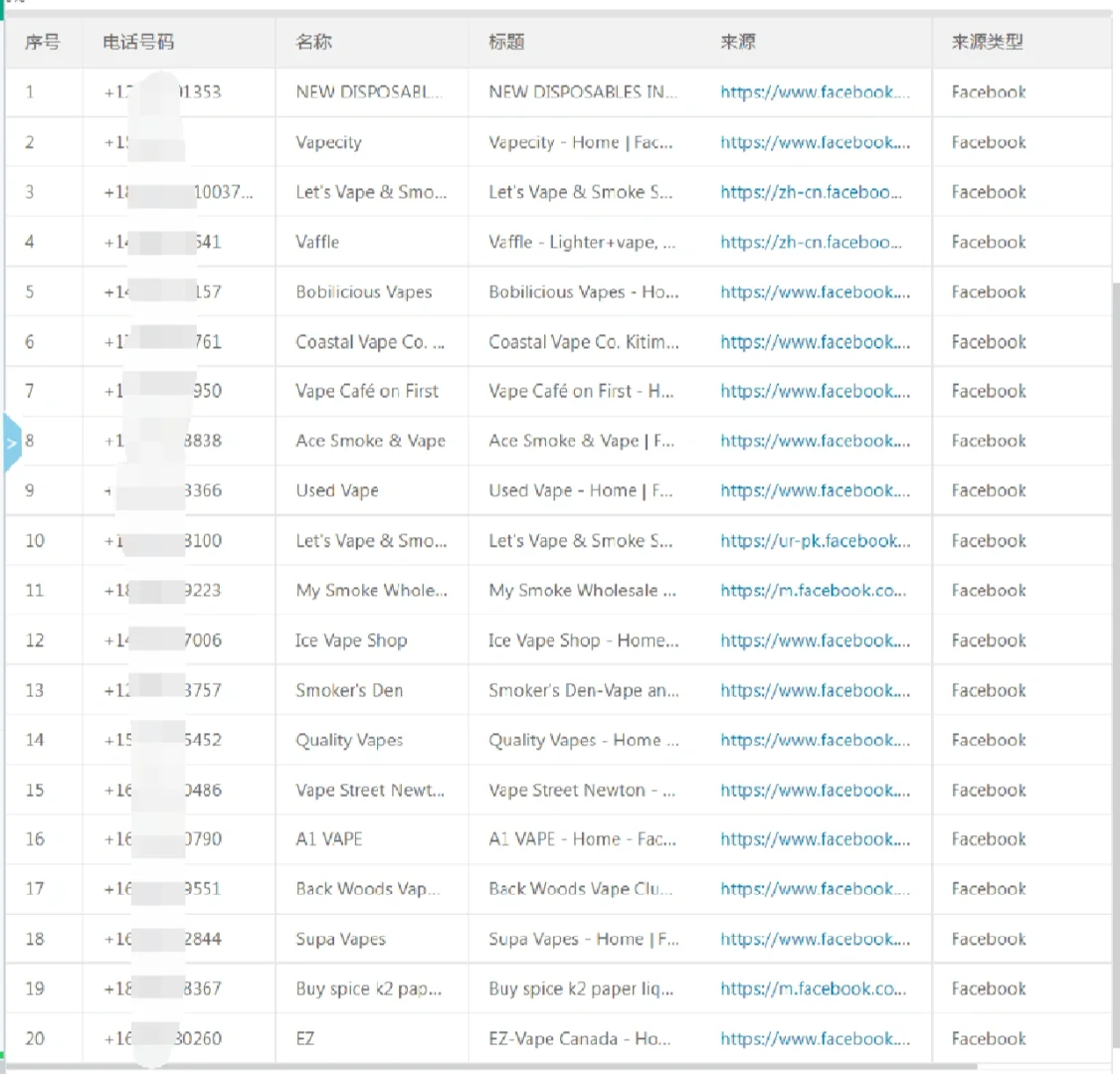Screen dimensions: 1120x1074
Task: Select phone number ending 3838 in row 8
Action: [163, 442]
